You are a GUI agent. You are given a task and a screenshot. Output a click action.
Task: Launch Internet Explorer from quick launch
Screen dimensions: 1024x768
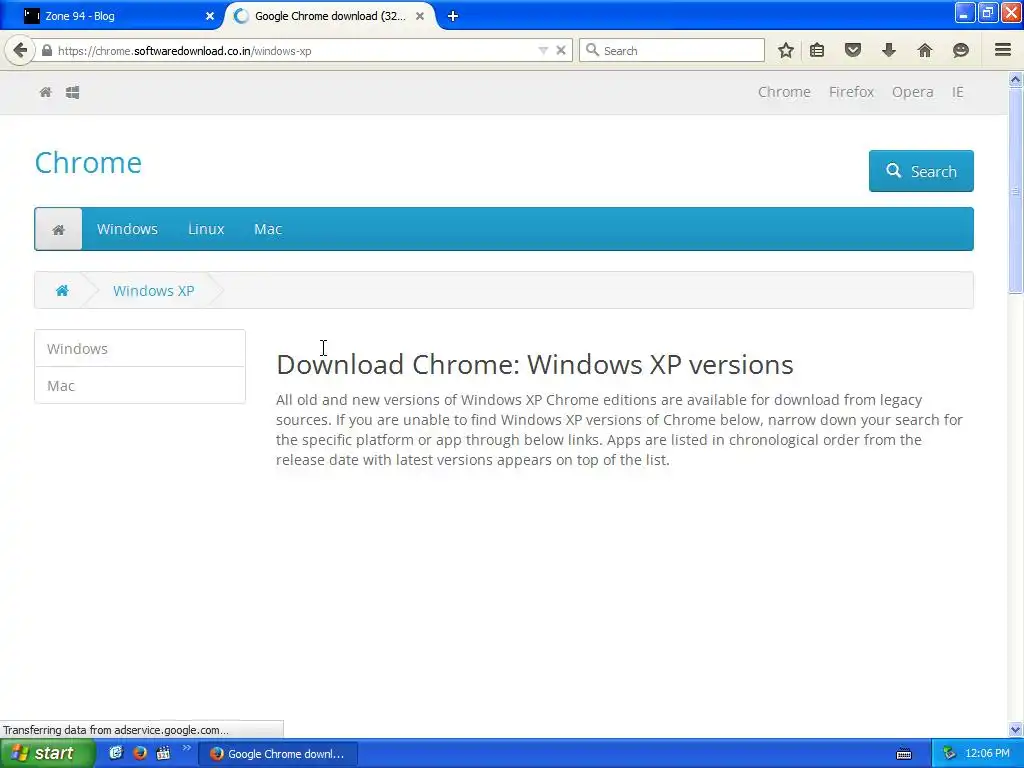pos(116,753)
